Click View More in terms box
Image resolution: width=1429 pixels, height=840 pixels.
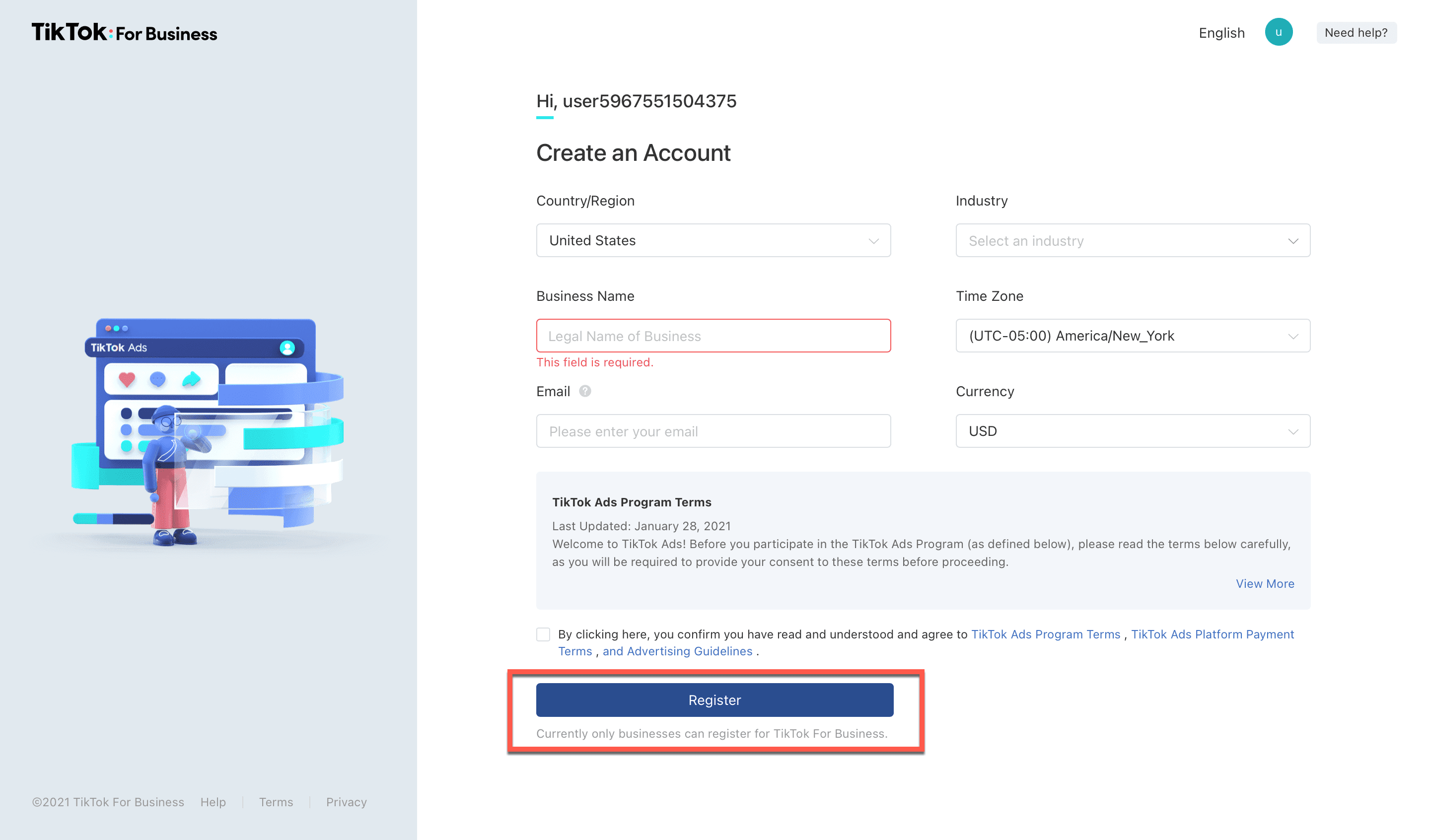pos(1265,583)
